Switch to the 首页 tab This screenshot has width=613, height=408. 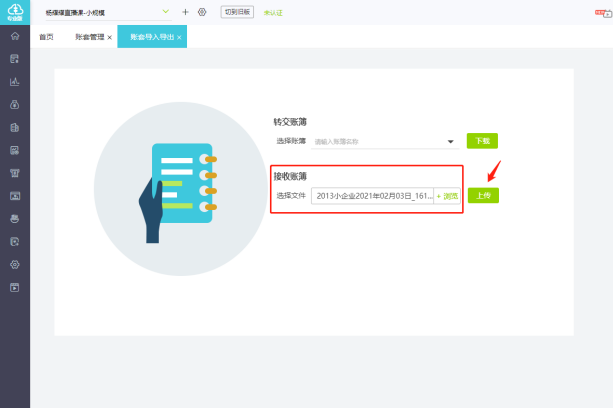[46, 37]
